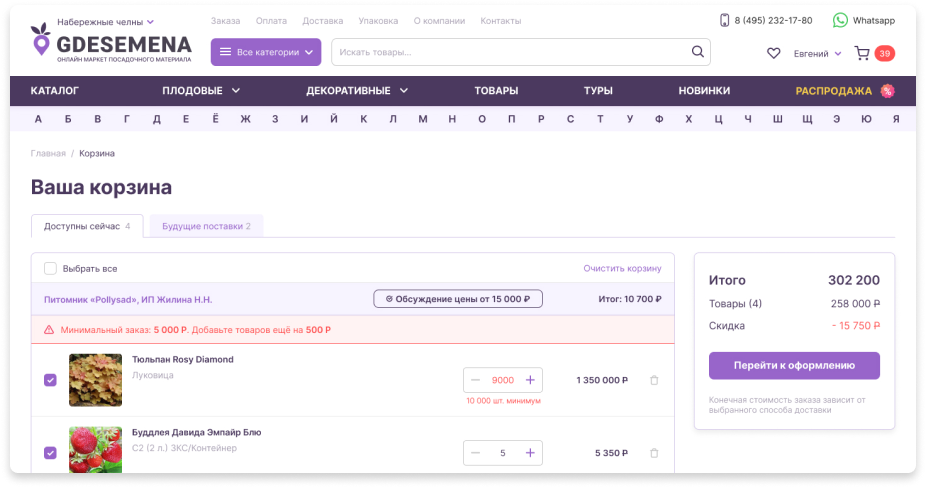Delete Тюльпан Rosy Diamond with trash icon
This screenshot has height=488, width=926.
coord(654,380)
